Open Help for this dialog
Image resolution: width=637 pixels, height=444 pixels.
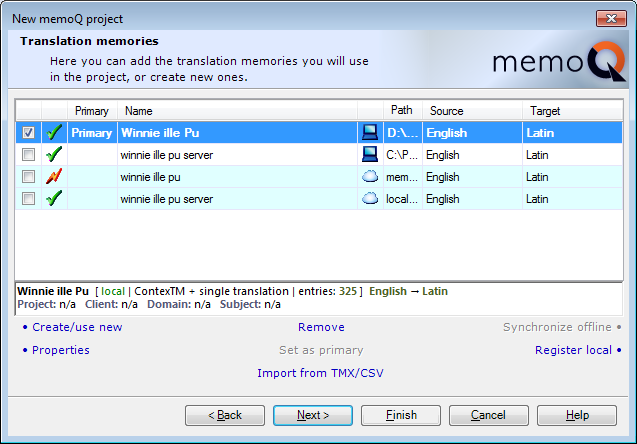(577, 415)
